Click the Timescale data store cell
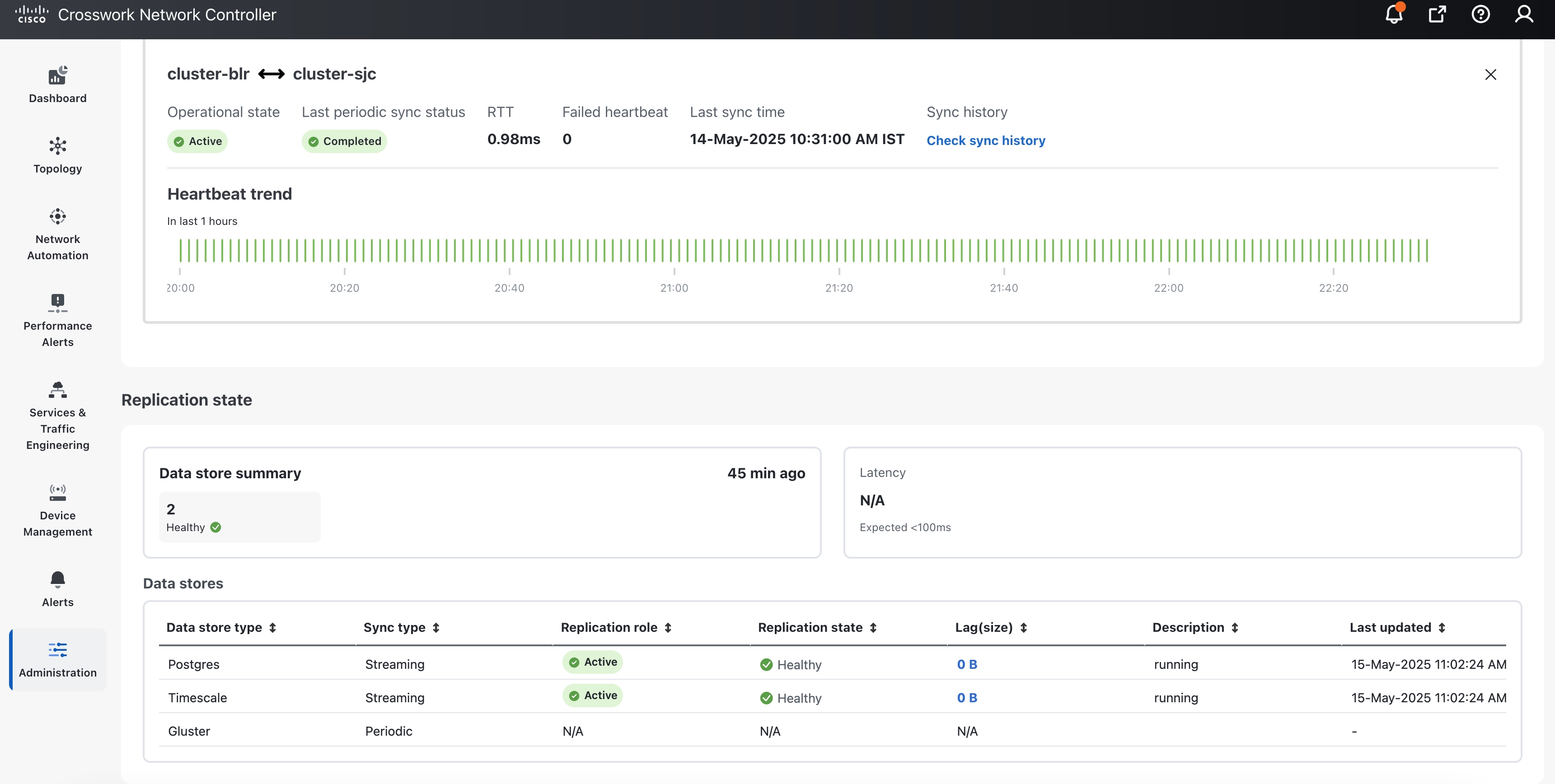Image resolution: width=1555 pixels, height=784 pixels. tap(197, 698)
